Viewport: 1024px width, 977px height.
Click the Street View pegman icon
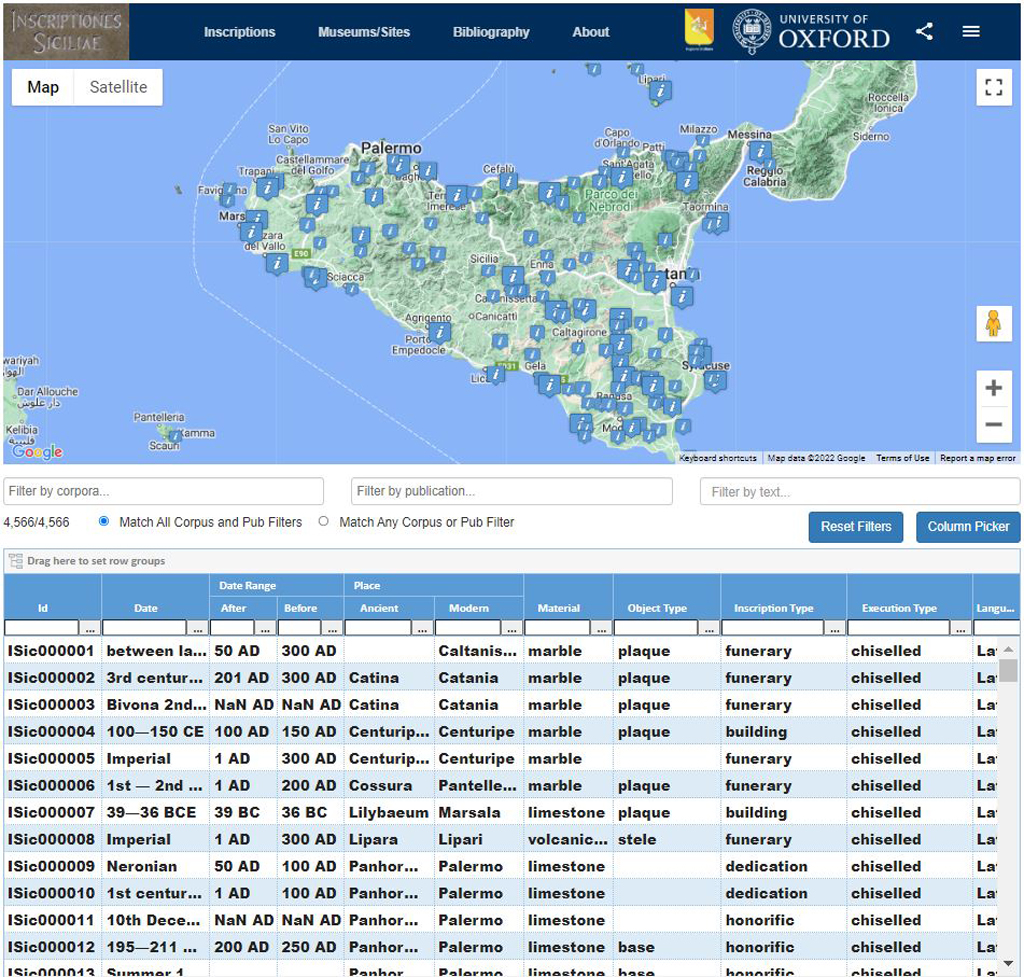[993, 324]
